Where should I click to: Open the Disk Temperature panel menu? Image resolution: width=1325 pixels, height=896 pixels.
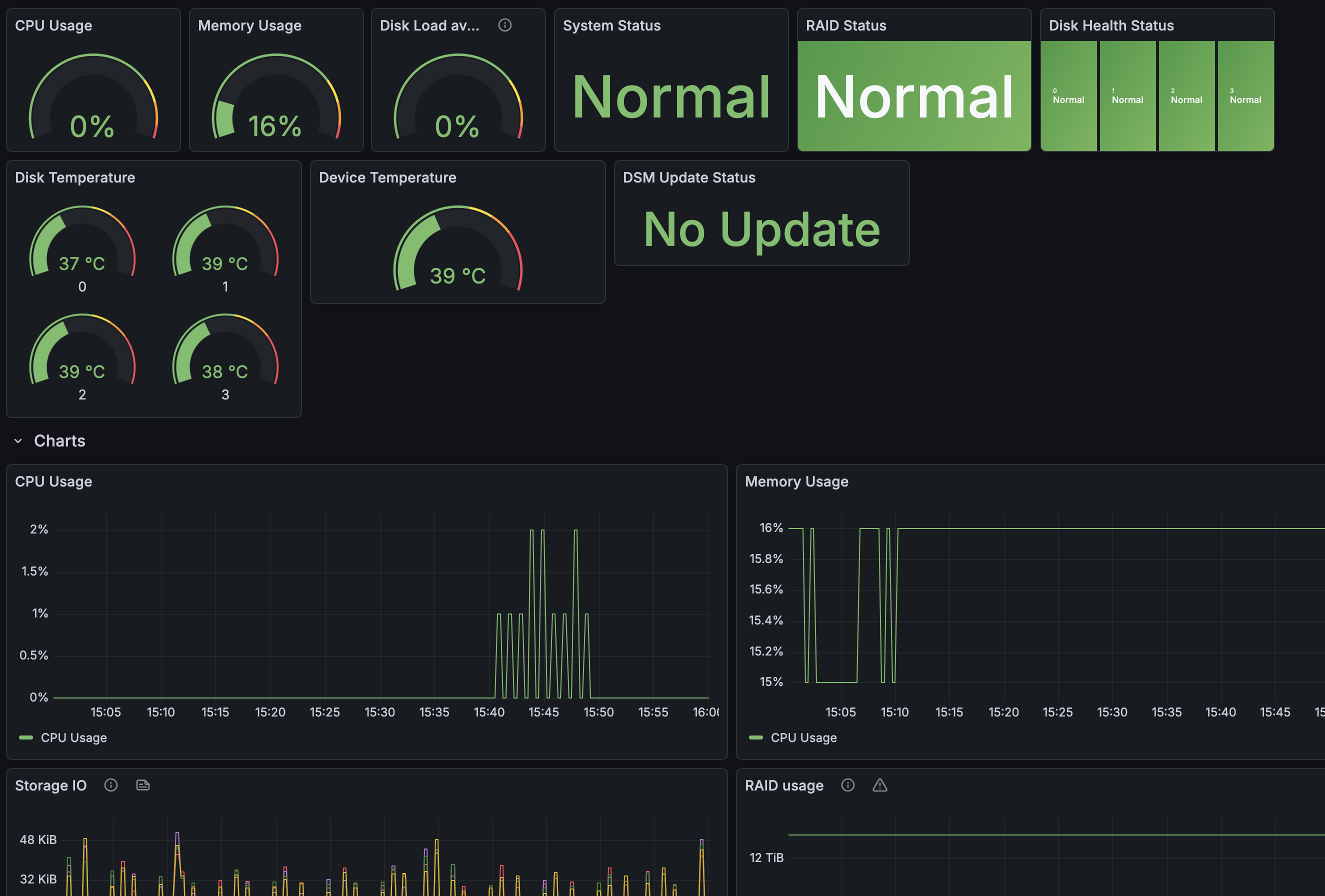pyautogui.click(x=74, y=177)
